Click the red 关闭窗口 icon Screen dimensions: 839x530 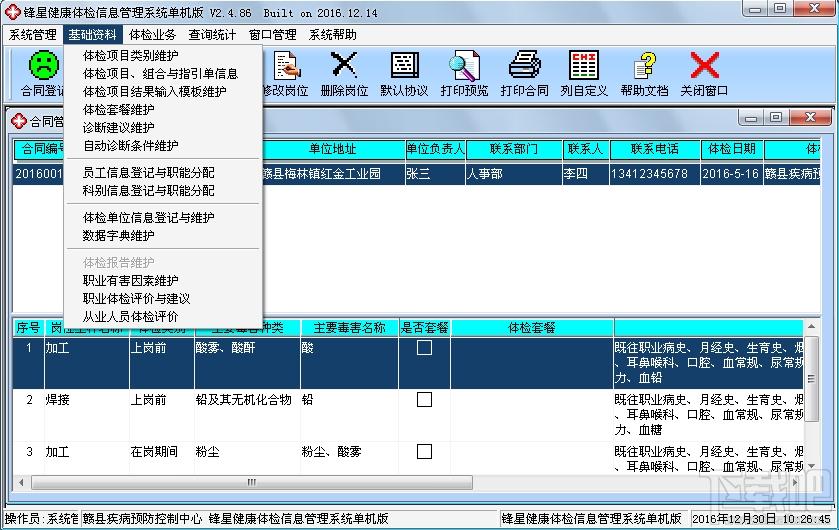click(705, 65)
